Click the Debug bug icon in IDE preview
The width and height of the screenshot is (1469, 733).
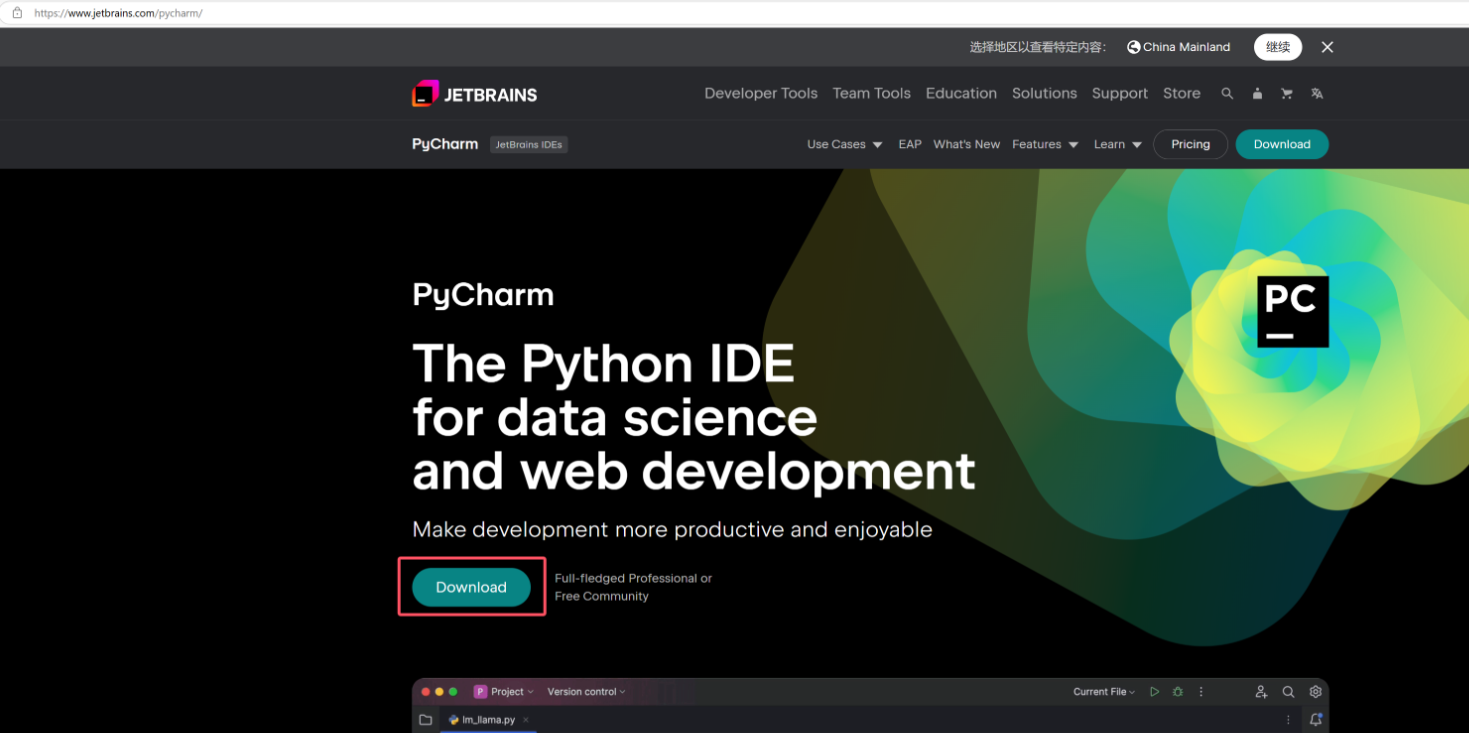(x=1178, y=692)
